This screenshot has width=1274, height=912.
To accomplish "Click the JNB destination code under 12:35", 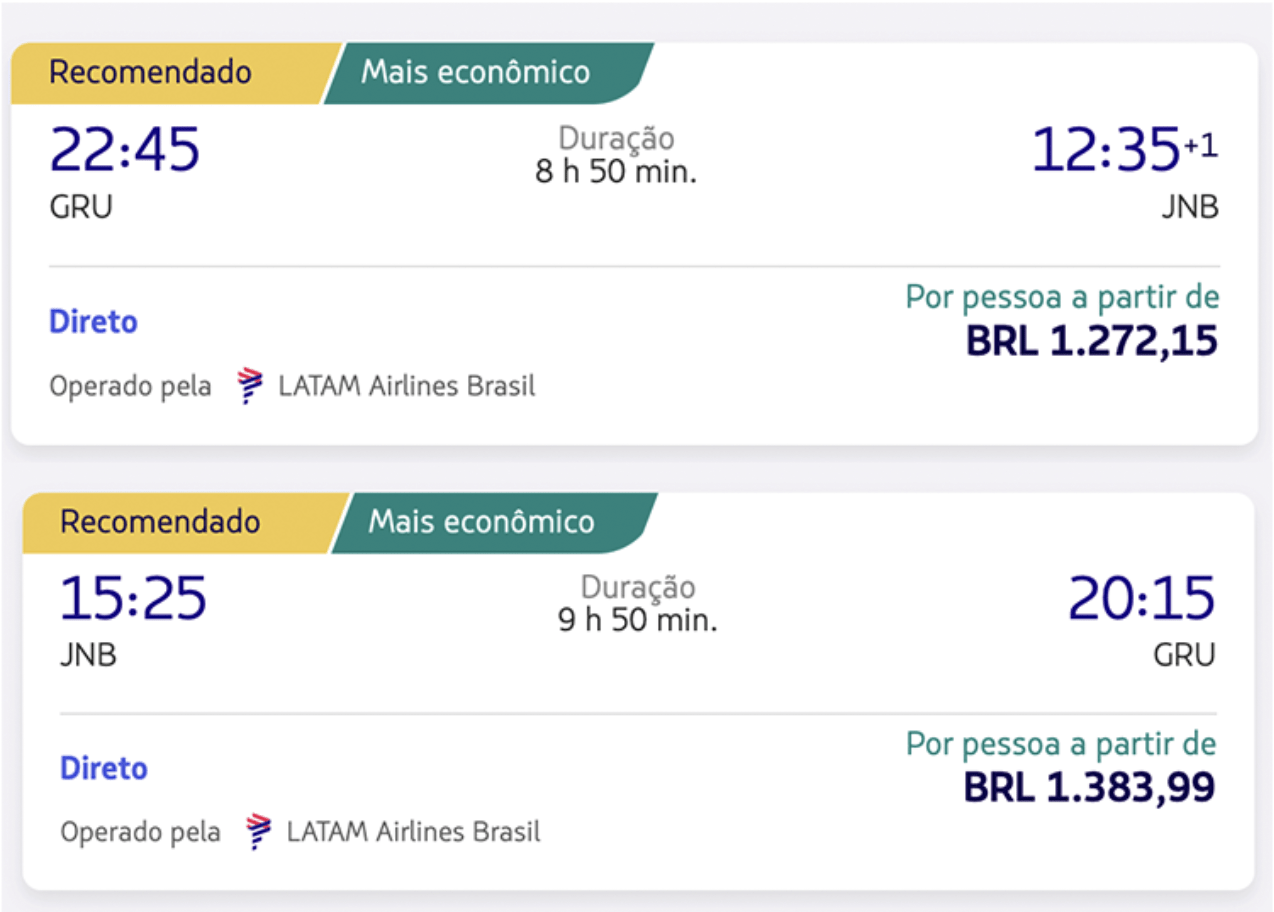I will 1190,208.
